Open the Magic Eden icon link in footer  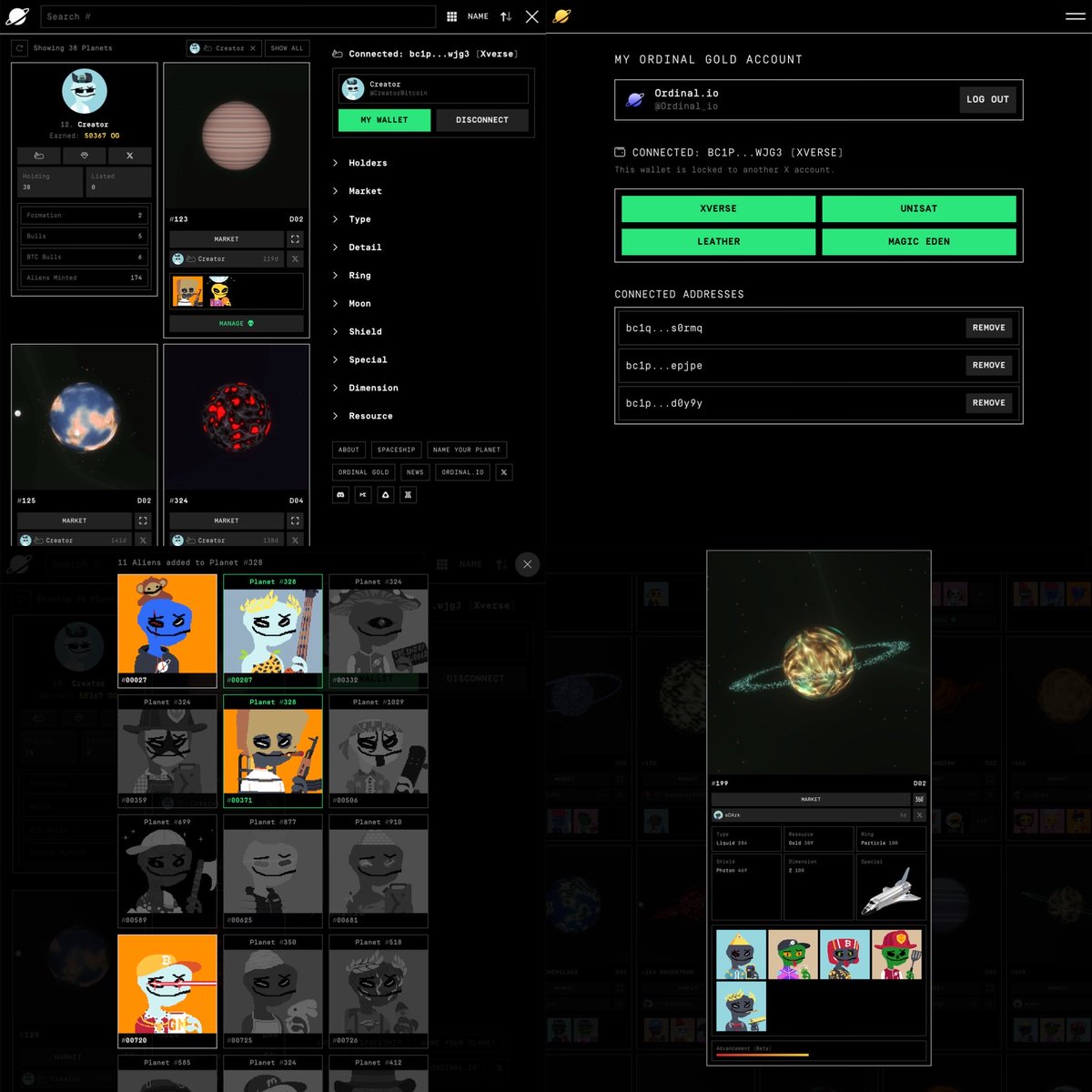(363, 495)
